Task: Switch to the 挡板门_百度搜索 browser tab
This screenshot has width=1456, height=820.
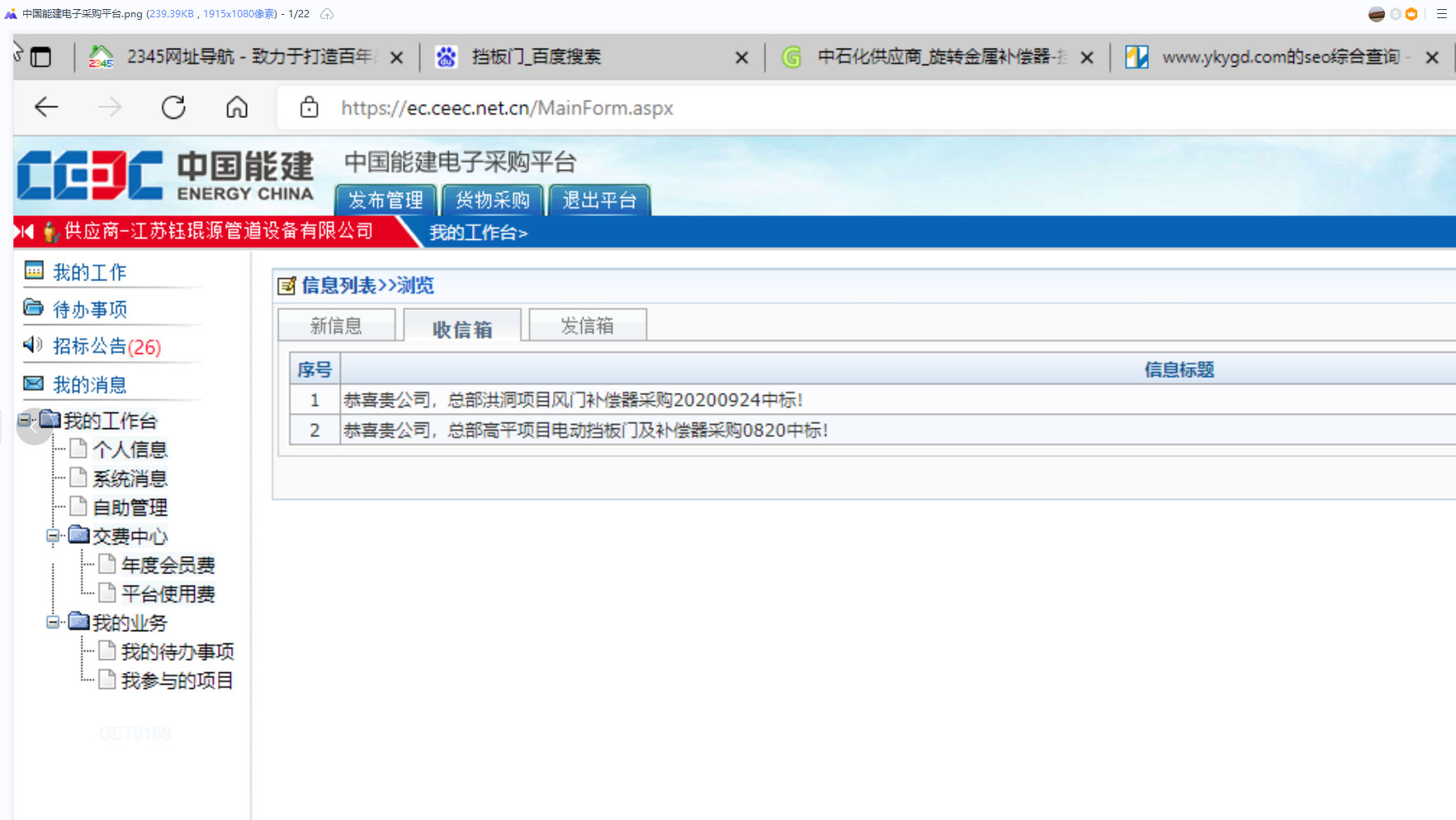Action: point(537,56)
